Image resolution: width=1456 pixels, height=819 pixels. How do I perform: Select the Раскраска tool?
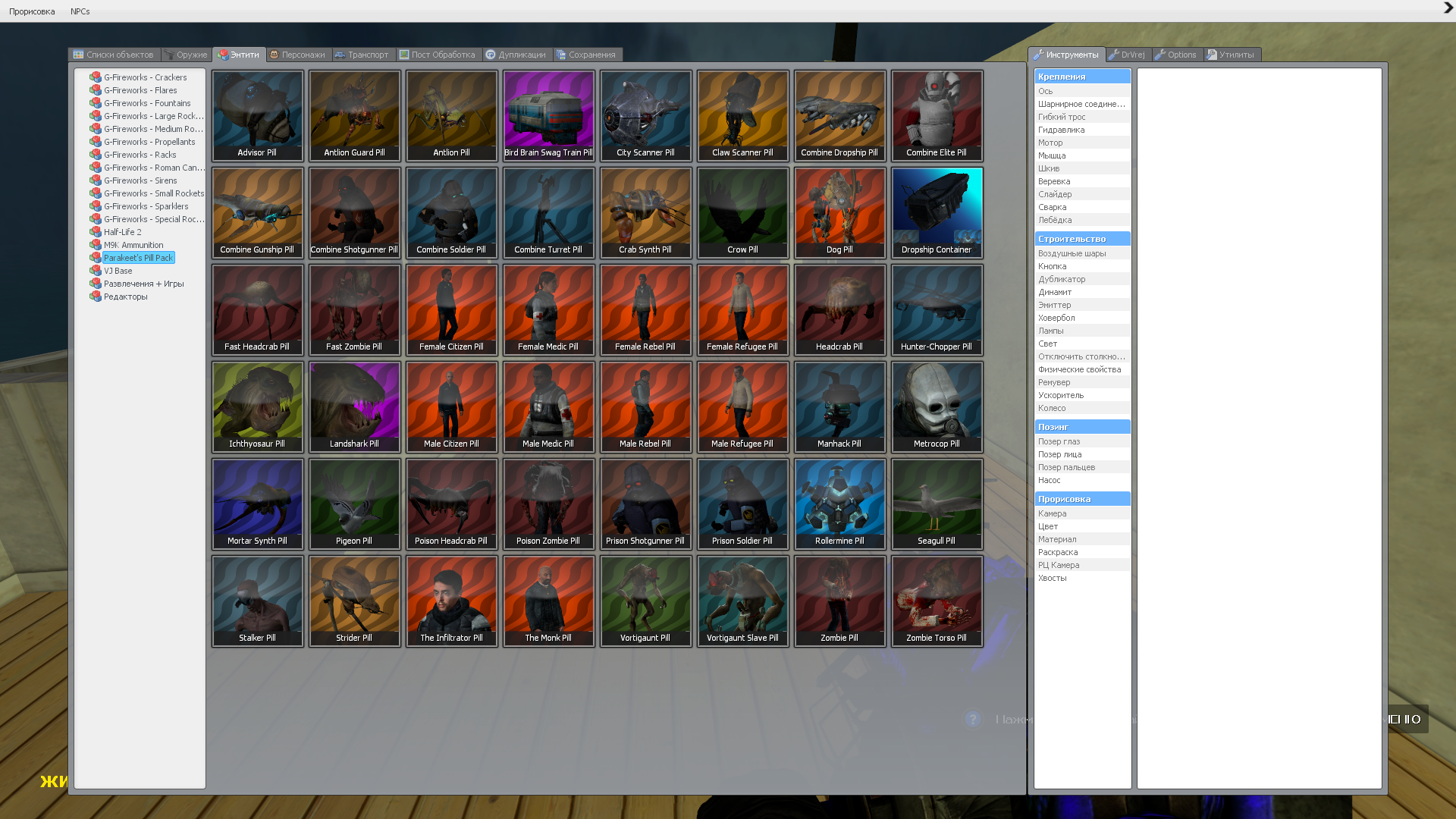click(x=1082, y=552)
